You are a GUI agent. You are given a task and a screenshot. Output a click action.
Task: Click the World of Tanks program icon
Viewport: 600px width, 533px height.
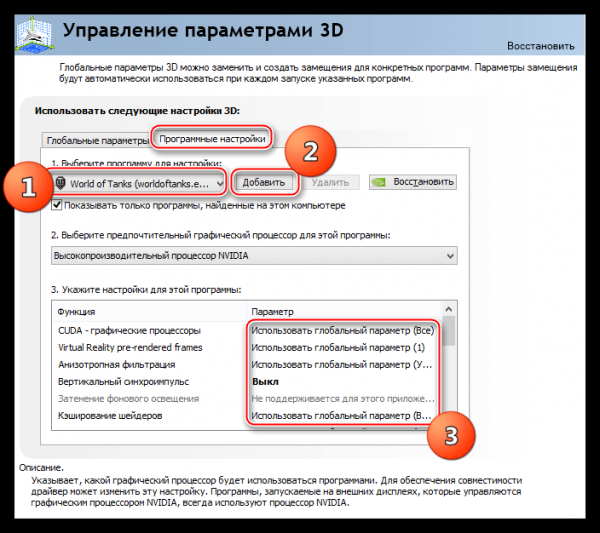(60, 183)
